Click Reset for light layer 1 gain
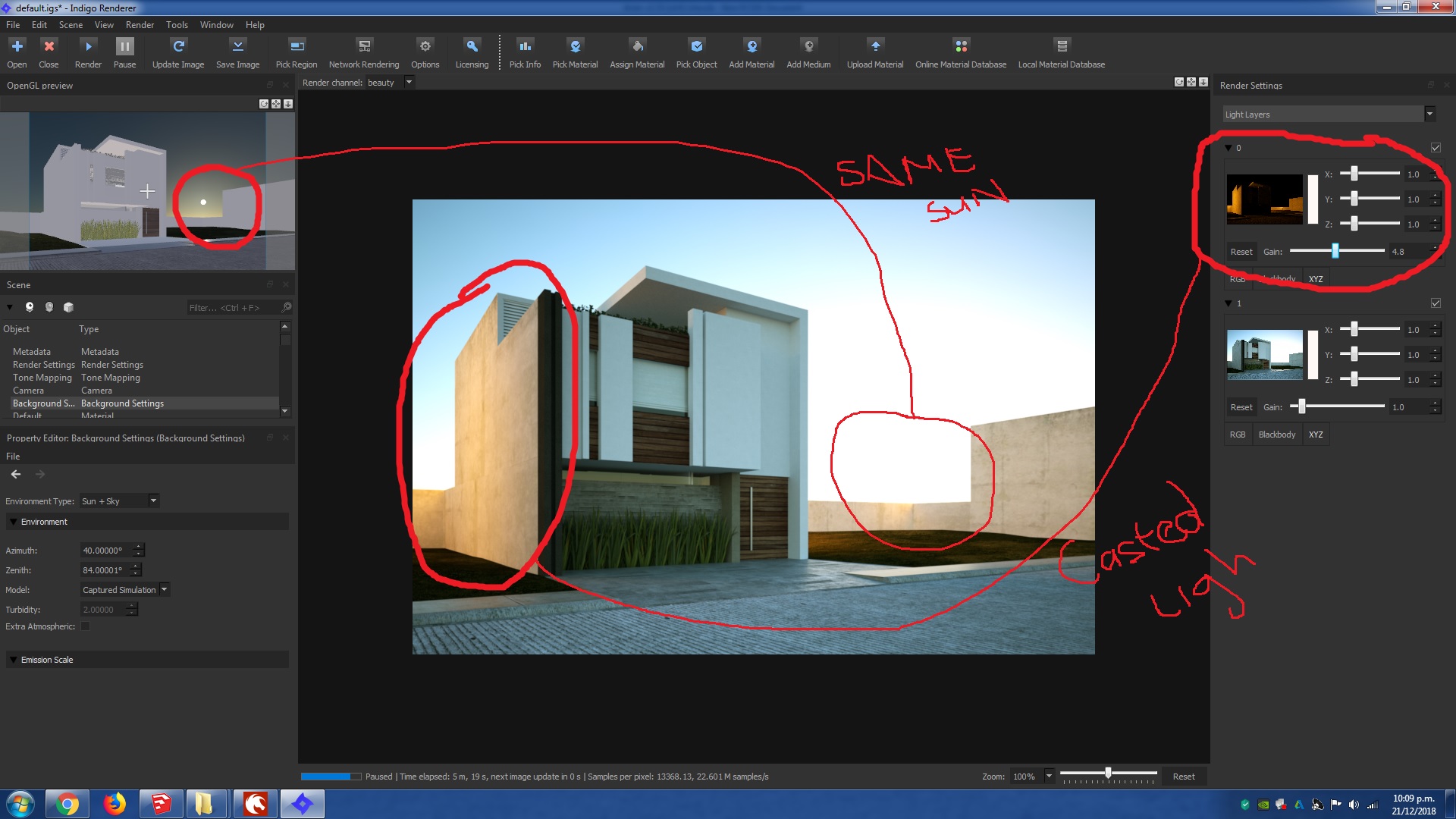The width and height of the screenshot is (1456, 819). tap(1241, 407)
